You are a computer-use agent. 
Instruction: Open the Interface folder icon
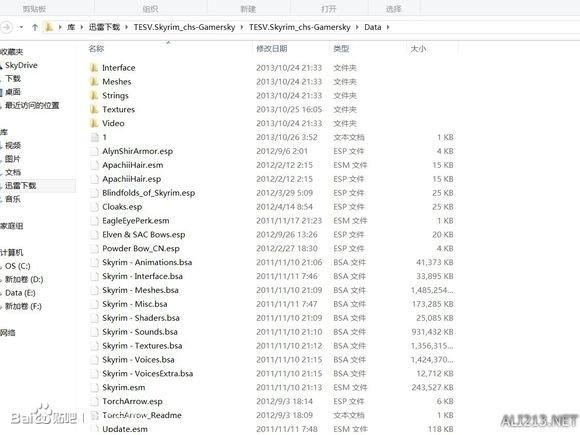pyautogui.click(x=94, y=68)
